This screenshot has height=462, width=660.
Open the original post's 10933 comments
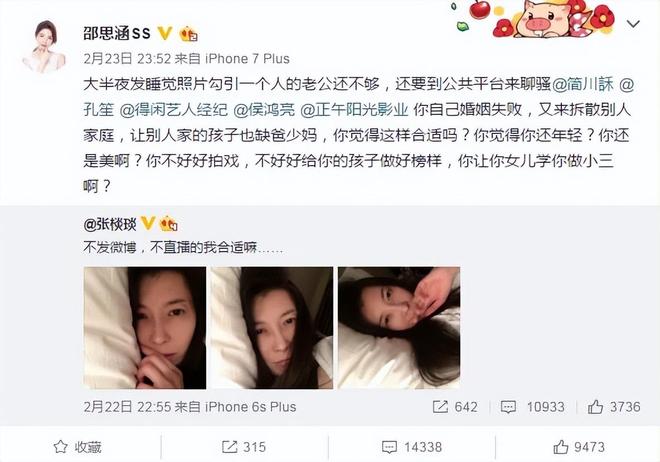532,407
